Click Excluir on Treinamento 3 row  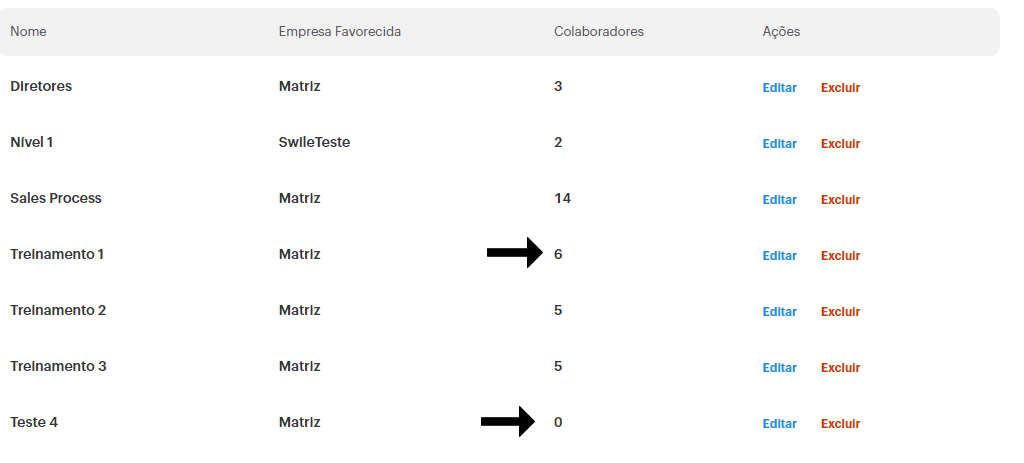click(x=840, y=368)
